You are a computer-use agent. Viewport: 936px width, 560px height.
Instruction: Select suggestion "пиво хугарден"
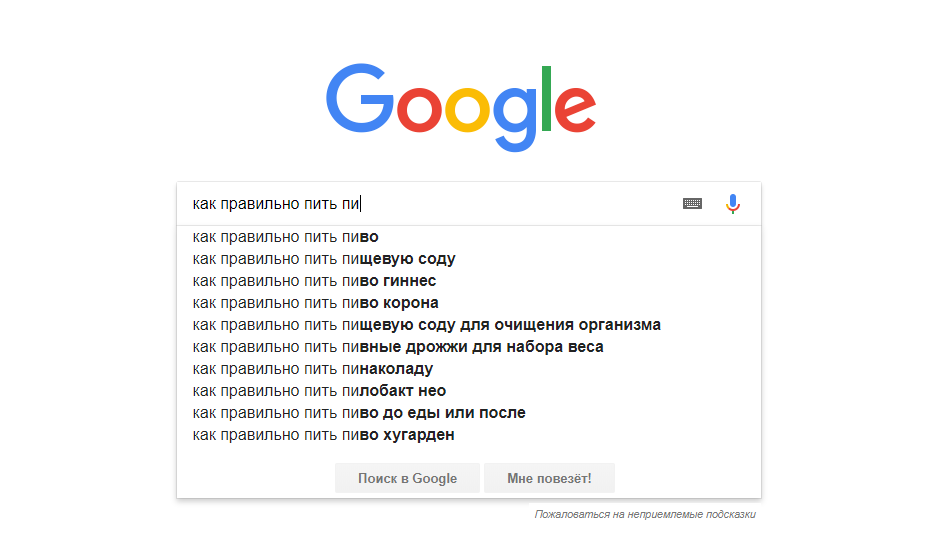(x=323, y=435)
